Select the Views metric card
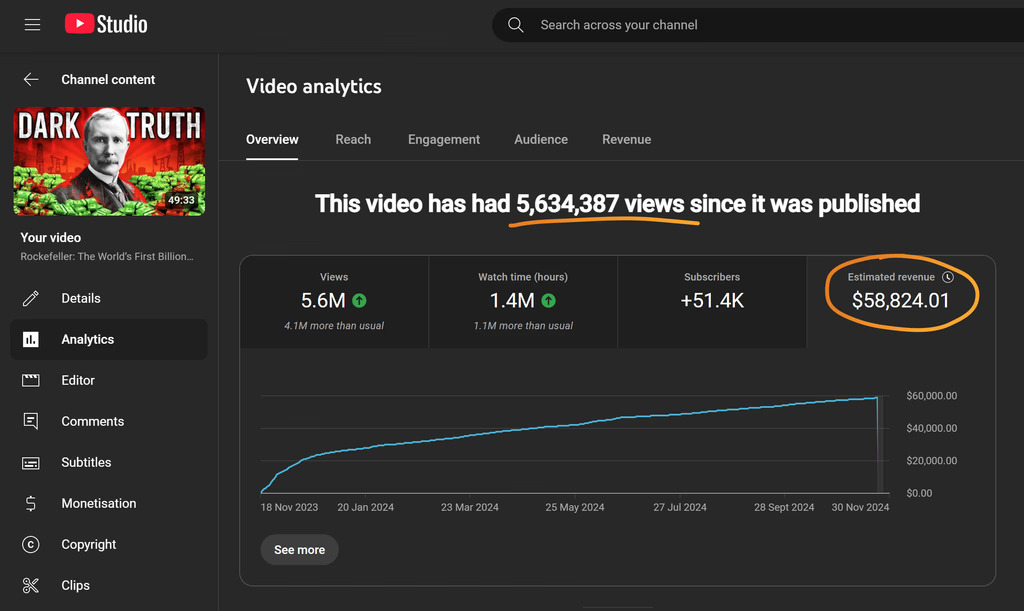The height and width of the screenshot is (611, 1024). 334,302
